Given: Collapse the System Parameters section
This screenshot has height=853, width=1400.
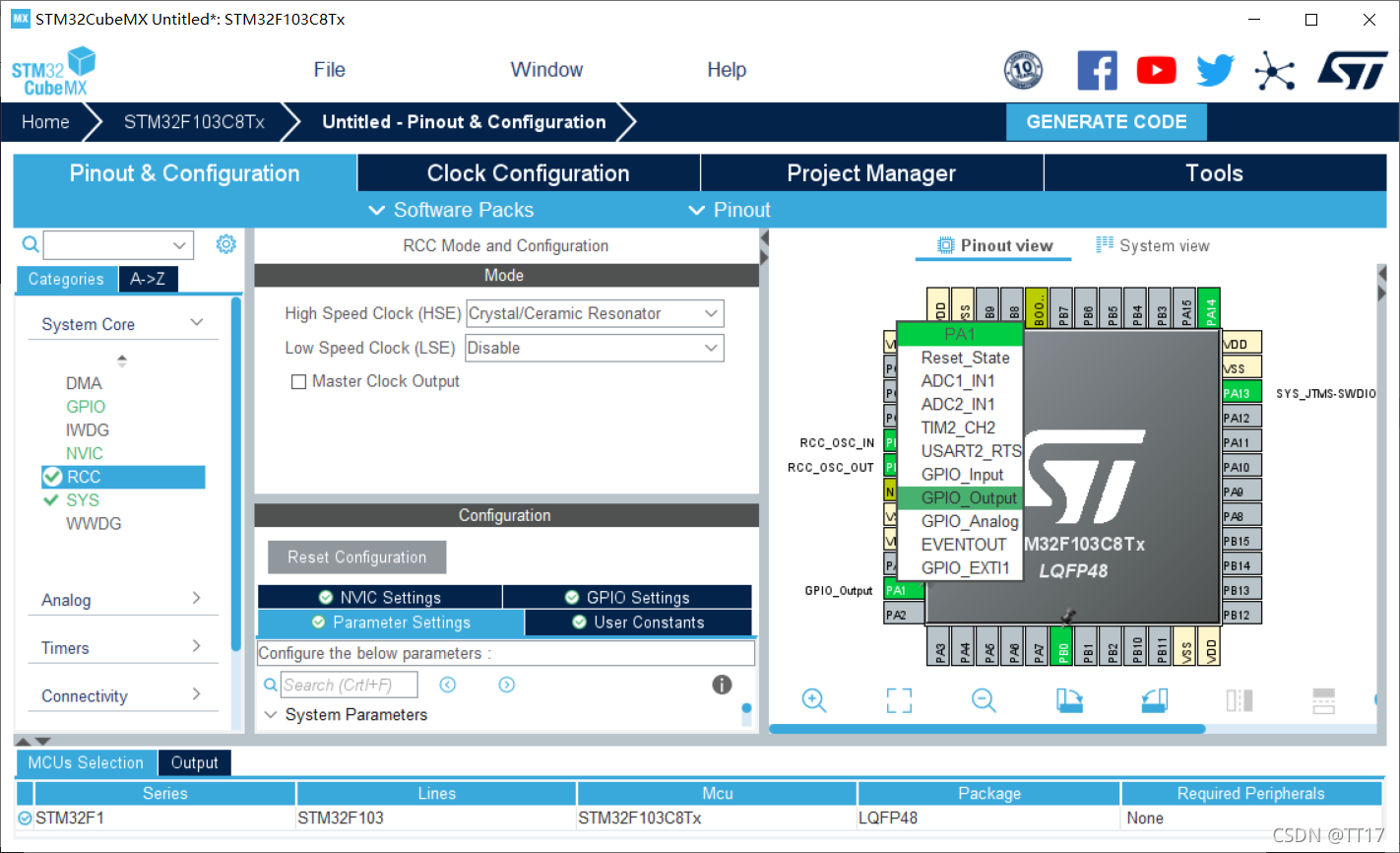Looking at the screenshot, I should (x=271, y=714).
